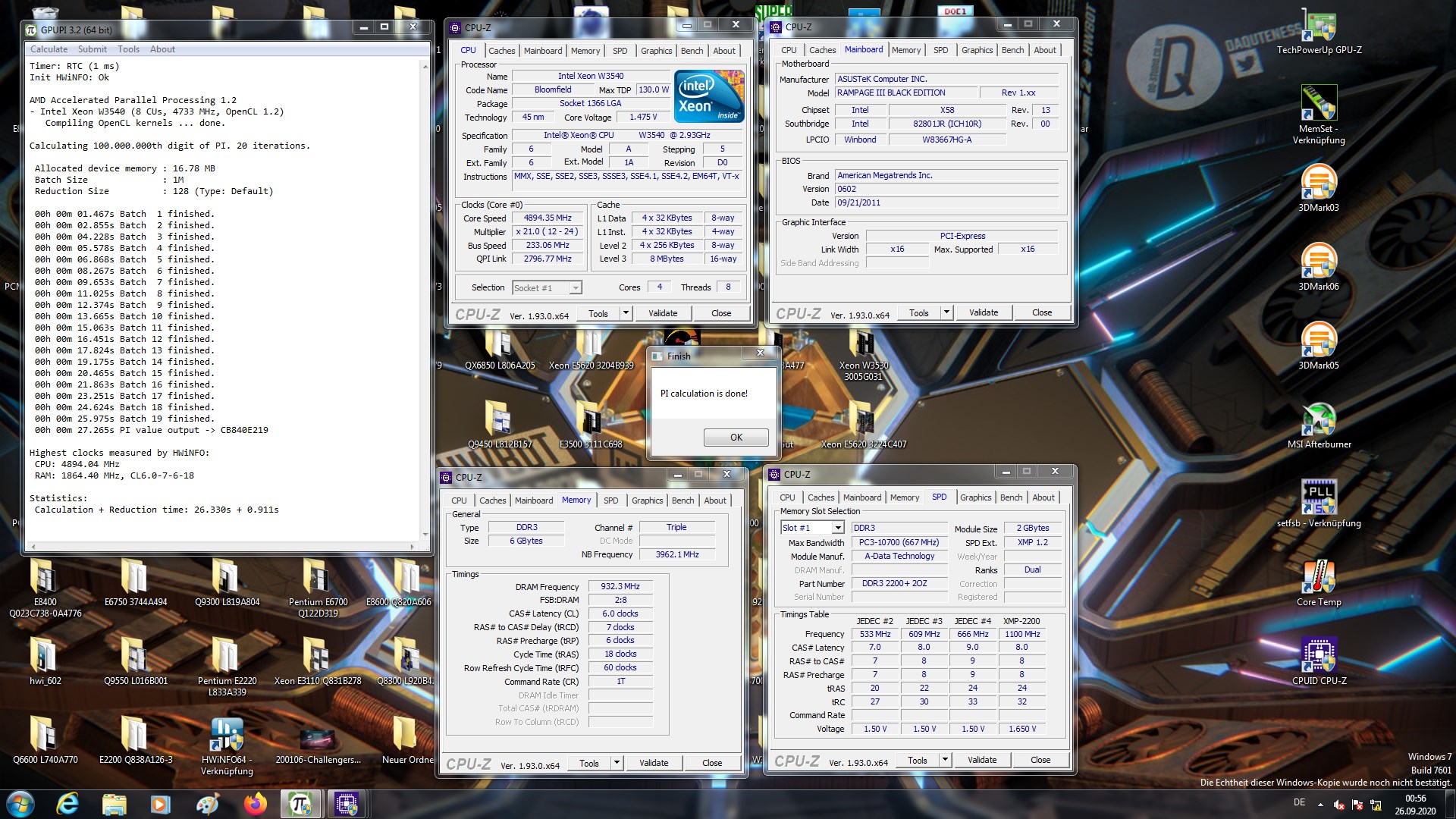Expand Tools arrow in CPU tab window
Screen dimensions: 1456x819
click(x=626, y=313)
